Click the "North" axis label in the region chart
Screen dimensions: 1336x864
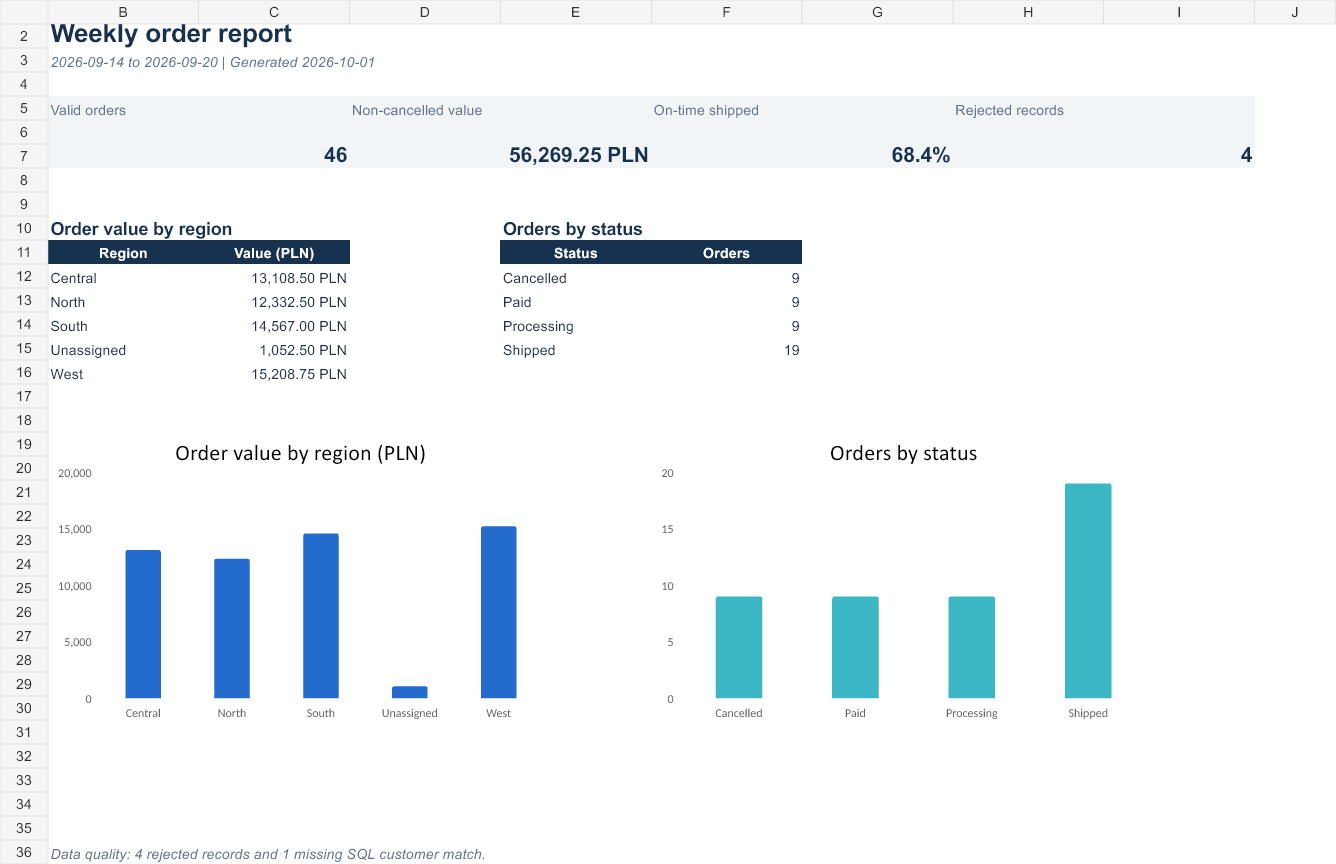[x=232, y=713]
